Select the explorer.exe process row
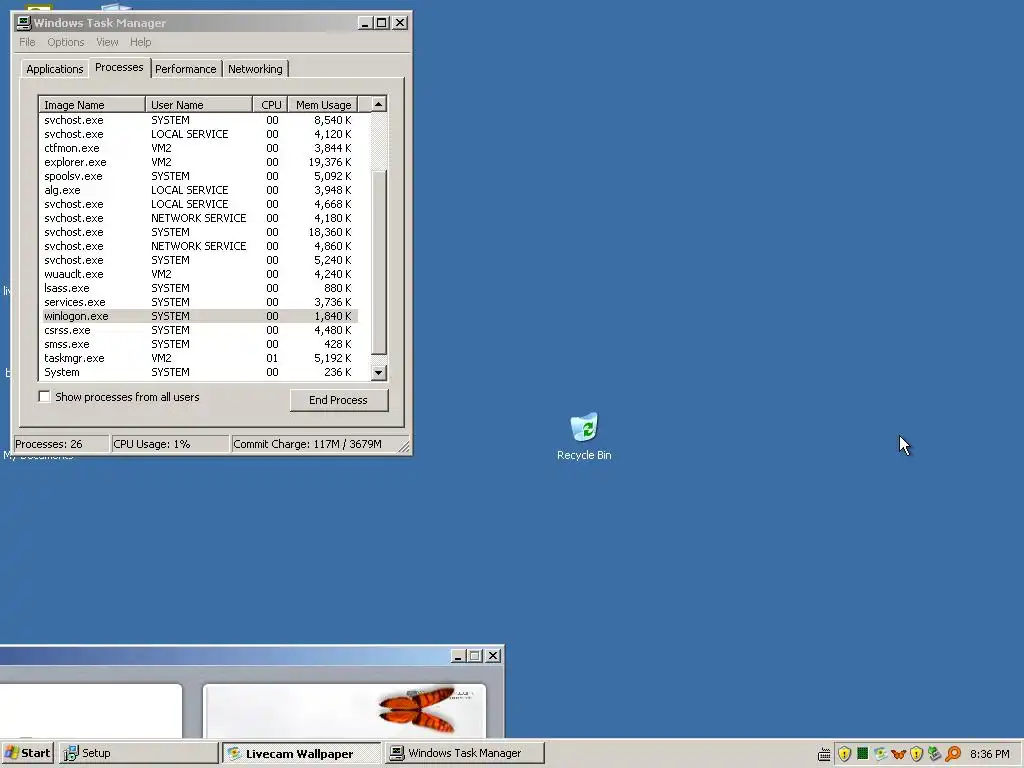Image resolution: width=1024 pixels, height=768 pixels. tap(198, 162)
